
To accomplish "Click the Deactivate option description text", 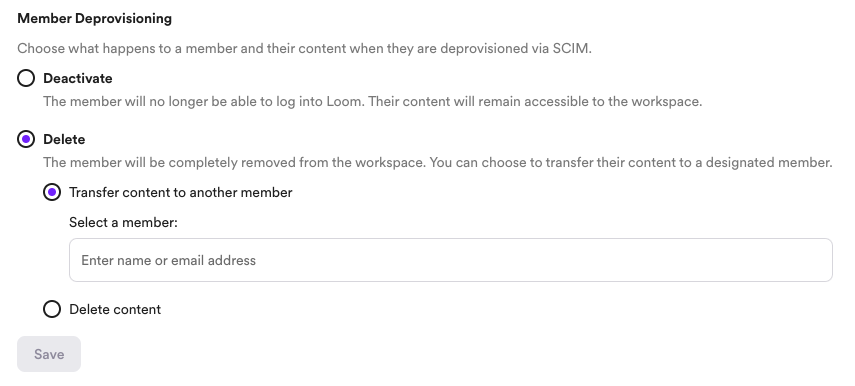I will (372, 102).
